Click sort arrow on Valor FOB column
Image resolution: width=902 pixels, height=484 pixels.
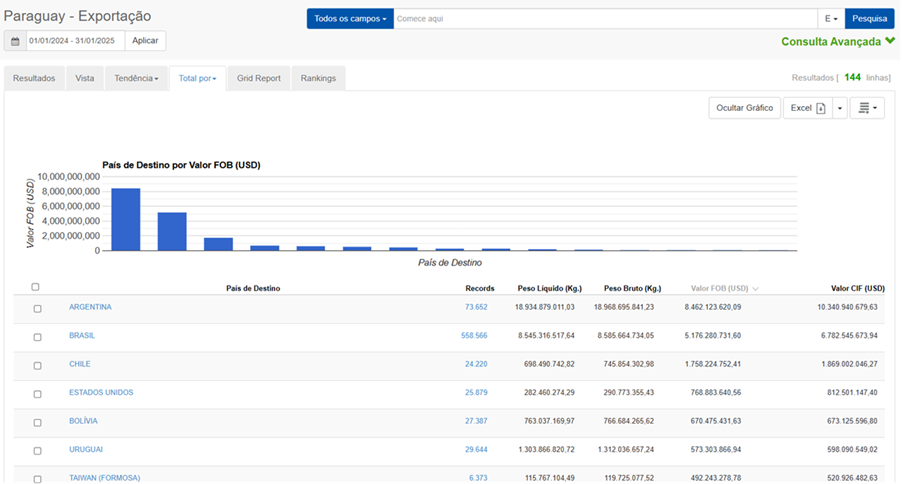tap(755, 289)
